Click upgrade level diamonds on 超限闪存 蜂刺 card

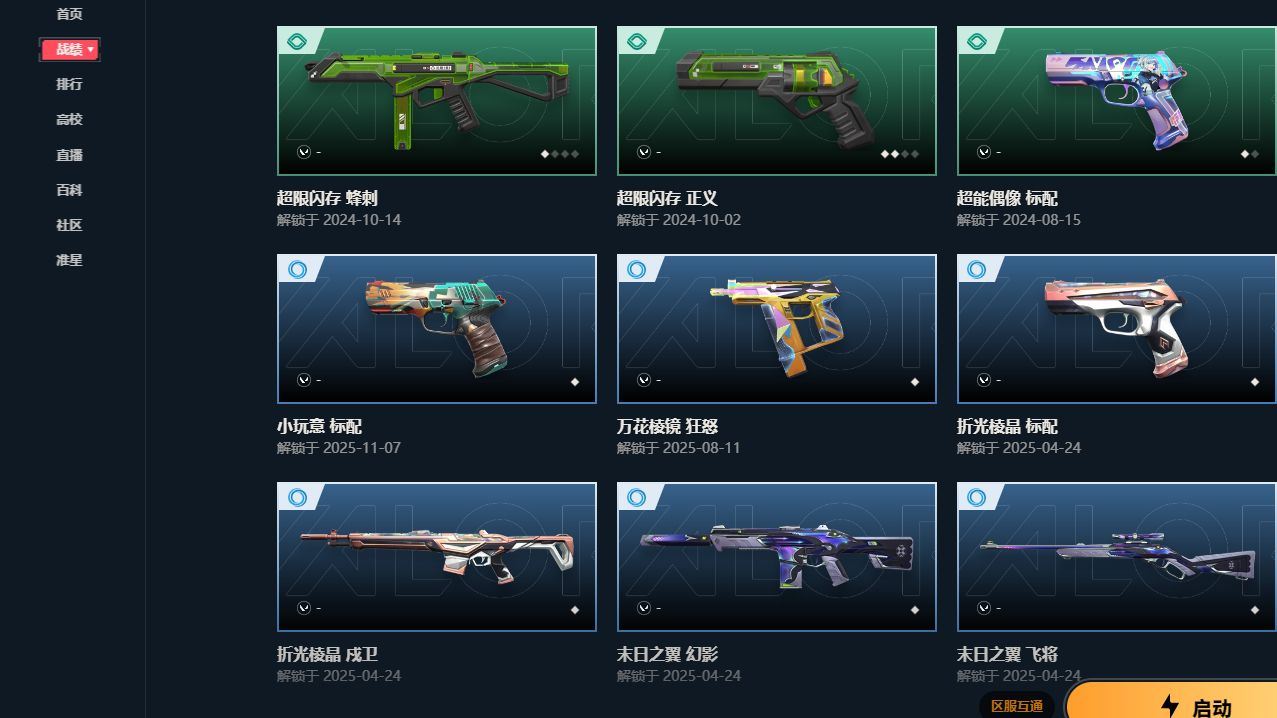560,154
